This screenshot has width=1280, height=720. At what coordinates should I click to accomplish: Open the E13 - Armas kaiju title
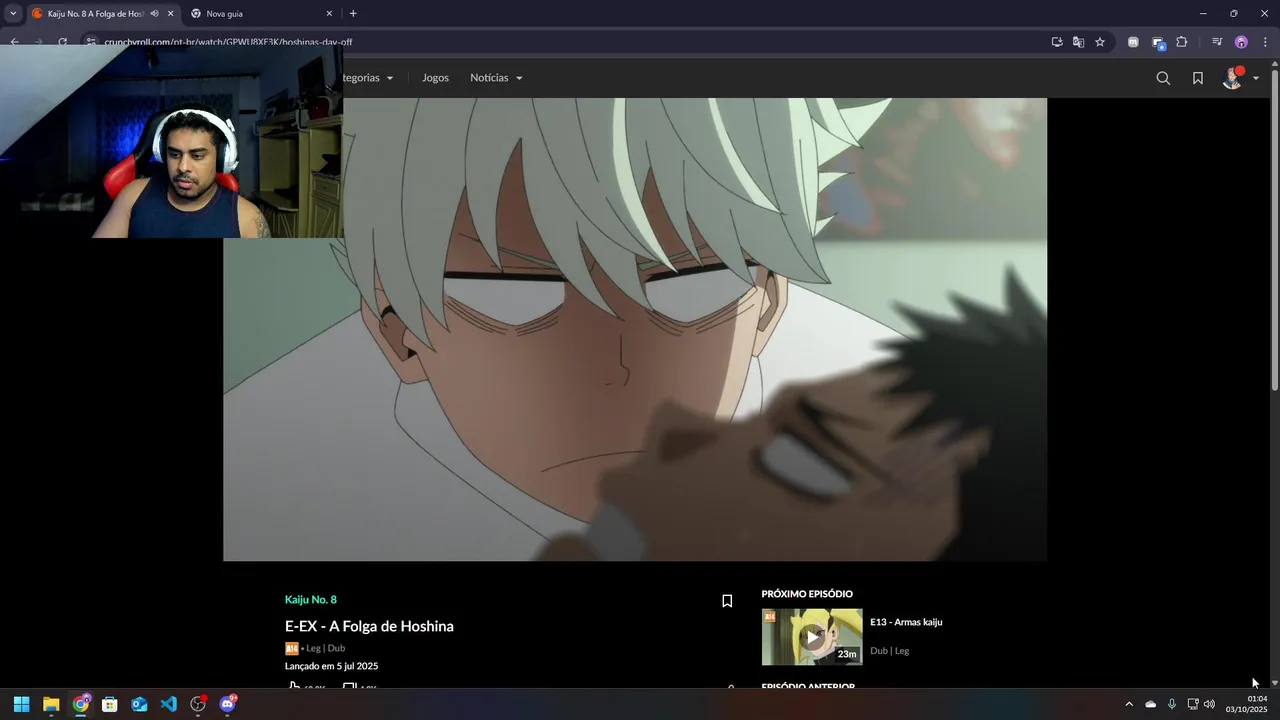click(x=906, y=622)
